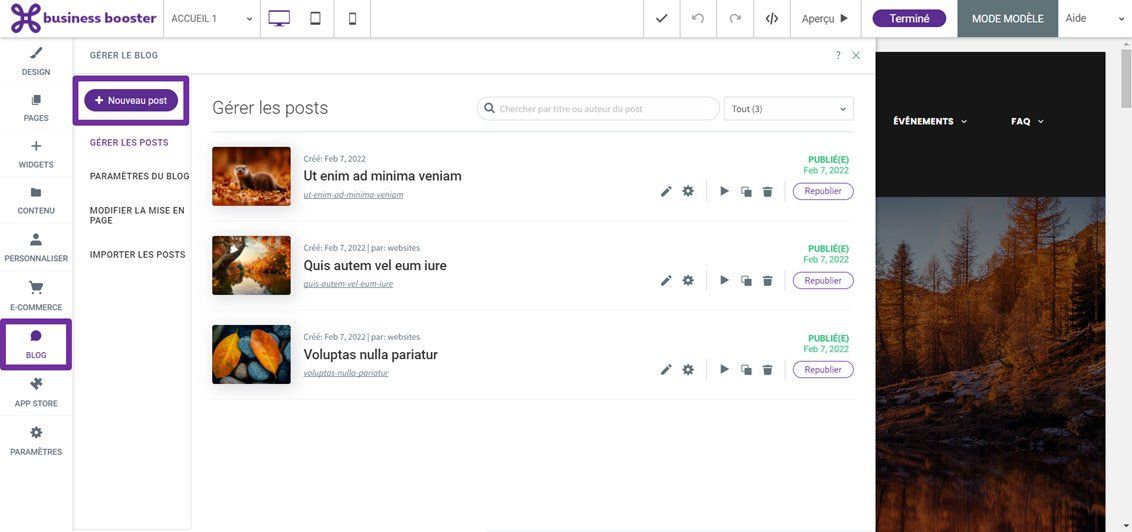Viewport: 1132px width, 532px height.
Task: Preview the 'Voluptas nulla pariatur' post
Action: click(724, 370)
